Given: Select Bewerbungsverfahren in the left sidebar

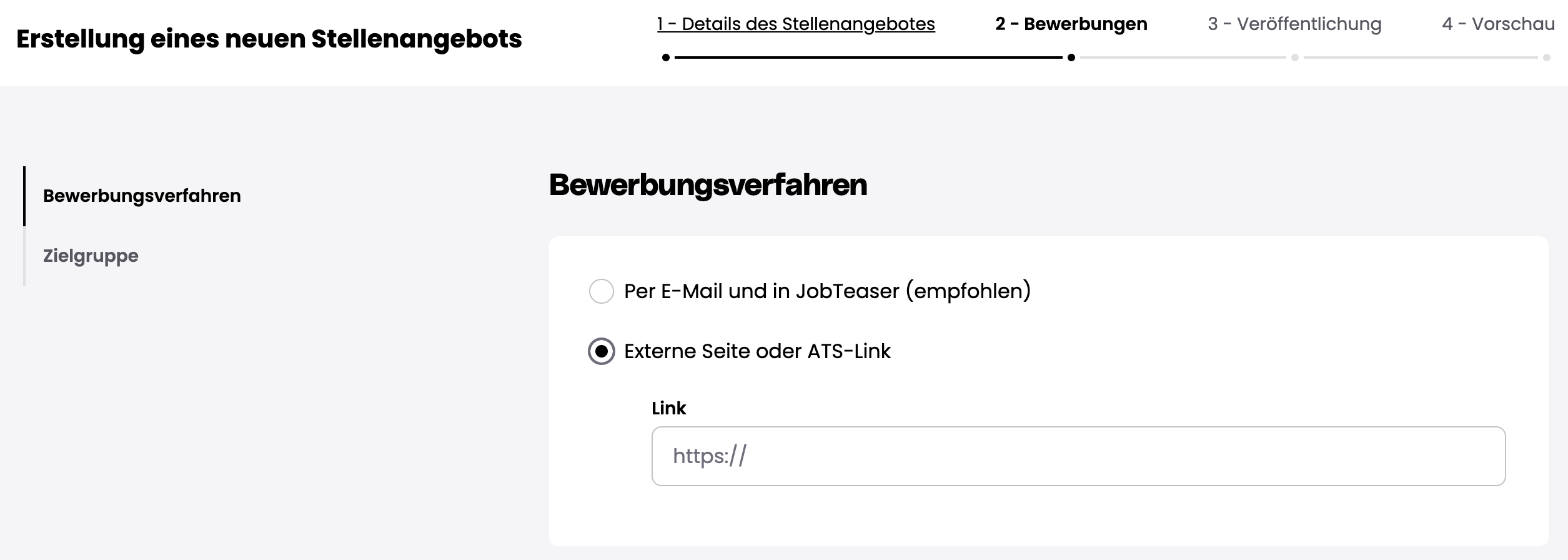Looking at the screenshot, I should [x=142, y=196].
